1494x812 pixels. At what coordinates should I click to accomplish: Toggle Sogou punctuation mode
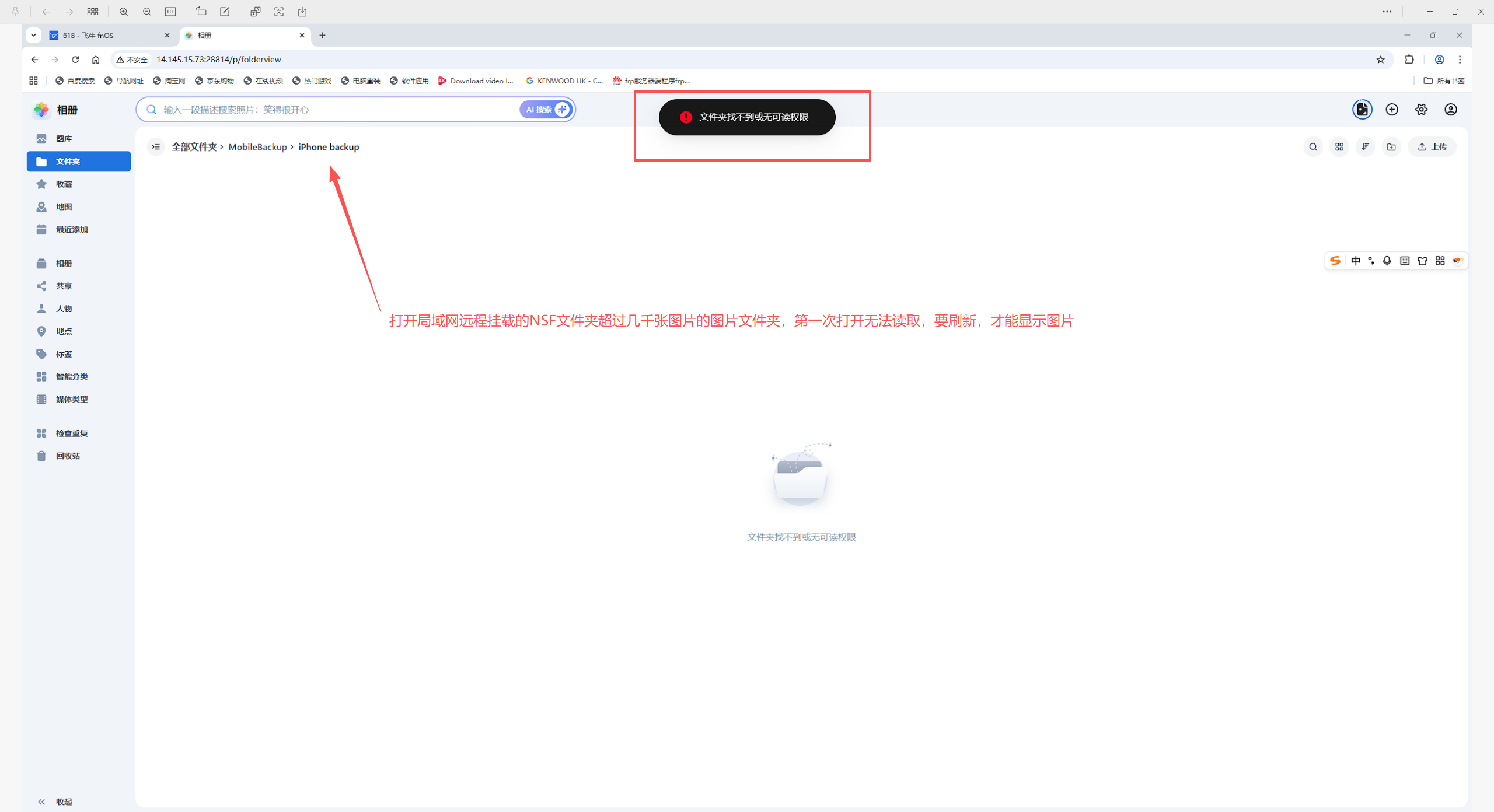click(1371, 261)
